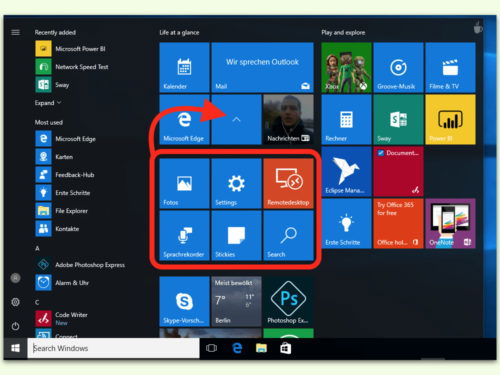Open the Erste Schritte tile

pyautogui.click(x=346, y=223)
